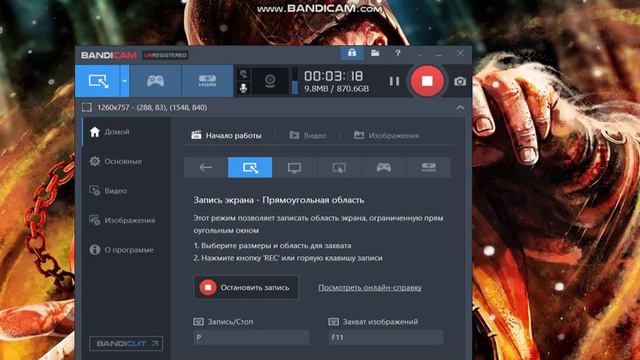Viewport: 640px width, 360px height.
Task: Toggle the mouse cursor effects icon
Action: (x=243, y=74)
